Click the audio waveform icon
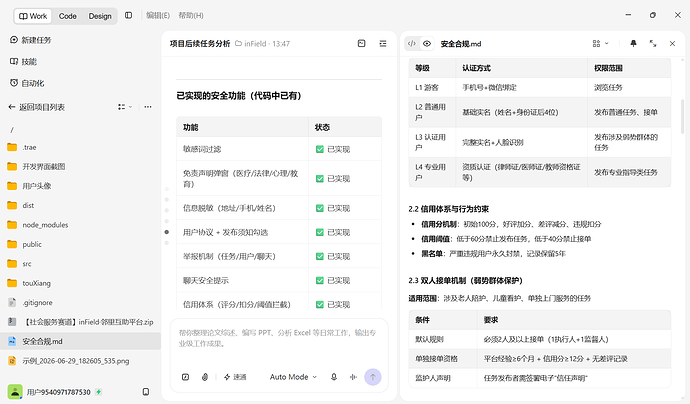 coord(353,377)
